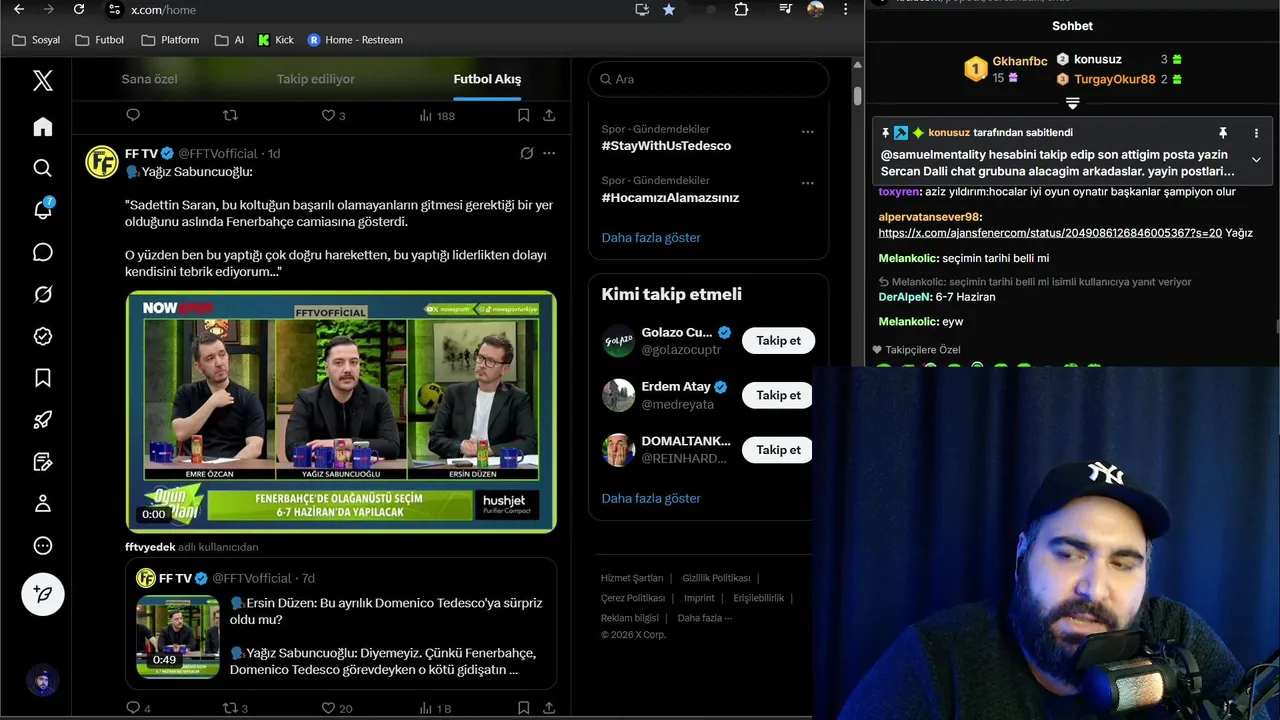Screen dimensions: 1280x720
Task: Open Kick bookmark
Action: pyautogui.click(x=276, y=40)
